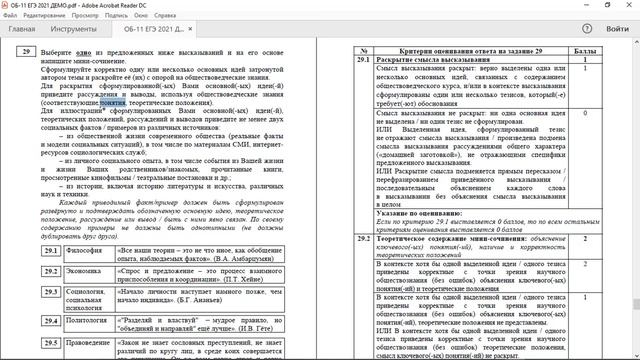The width and height of the screenshot is (640, 360).
Task: Click the Политология table cell
Action: click(89, 324)
